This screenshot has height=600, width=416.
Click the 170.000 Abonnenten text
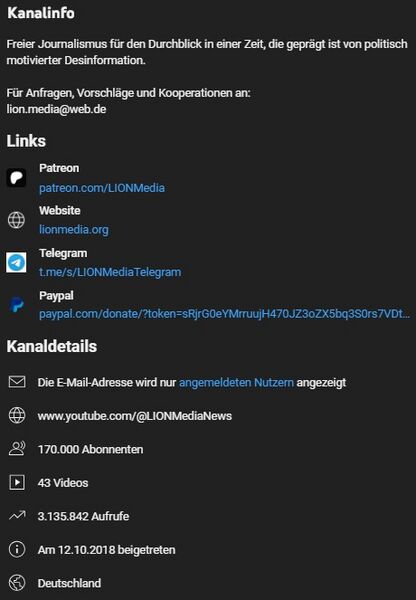coord(90,449)
